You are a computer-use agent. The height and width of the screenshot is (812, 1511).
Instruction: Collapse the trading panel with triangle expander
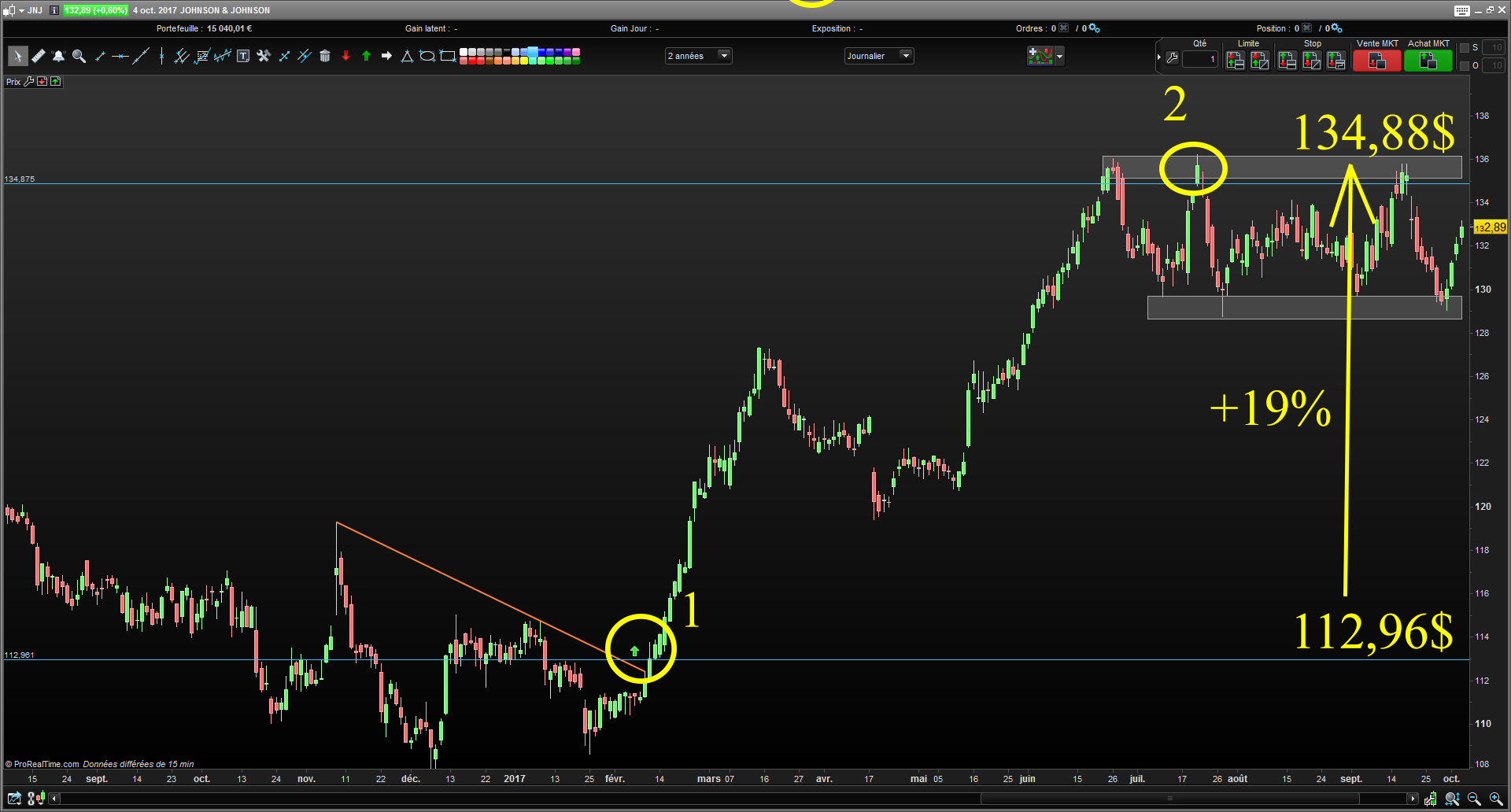[x=1158, y=57]
